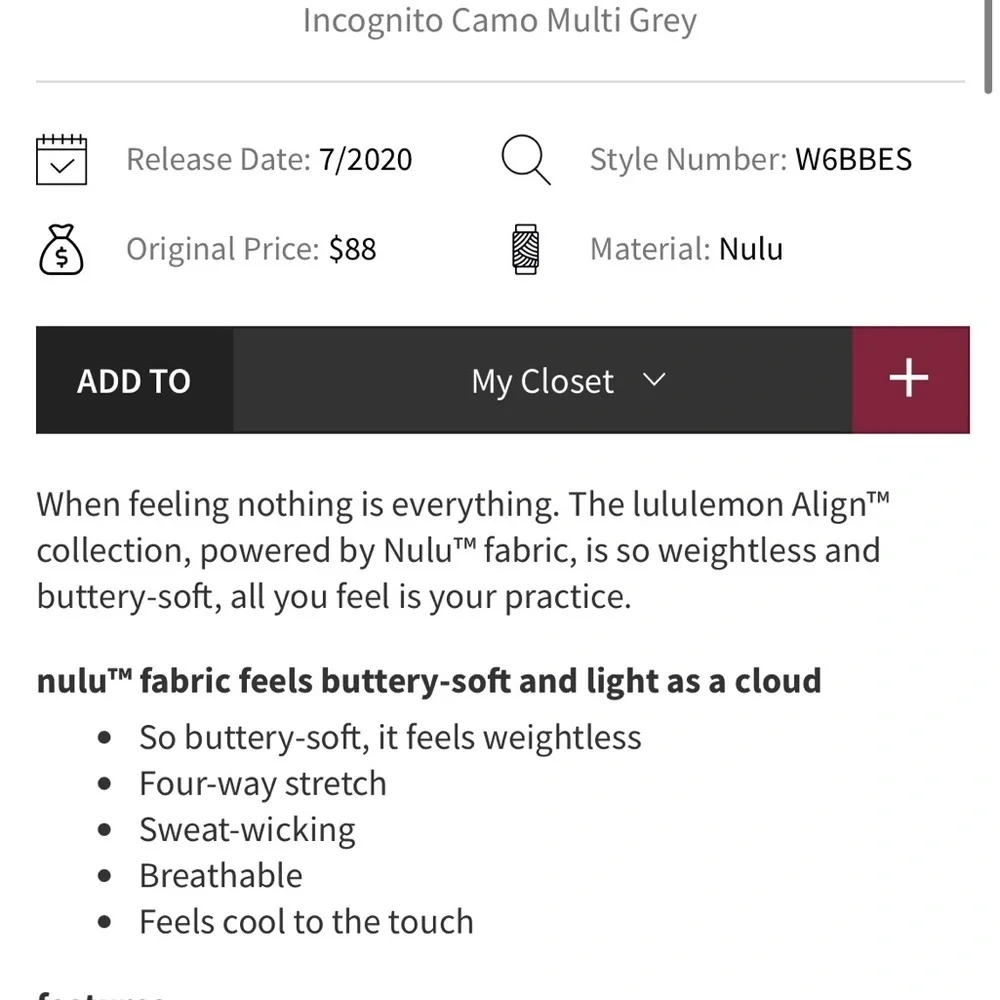Click the lululemon Align description paragraph
This screenshot has width=1000, height=1000.
click(x=463, y=550)
